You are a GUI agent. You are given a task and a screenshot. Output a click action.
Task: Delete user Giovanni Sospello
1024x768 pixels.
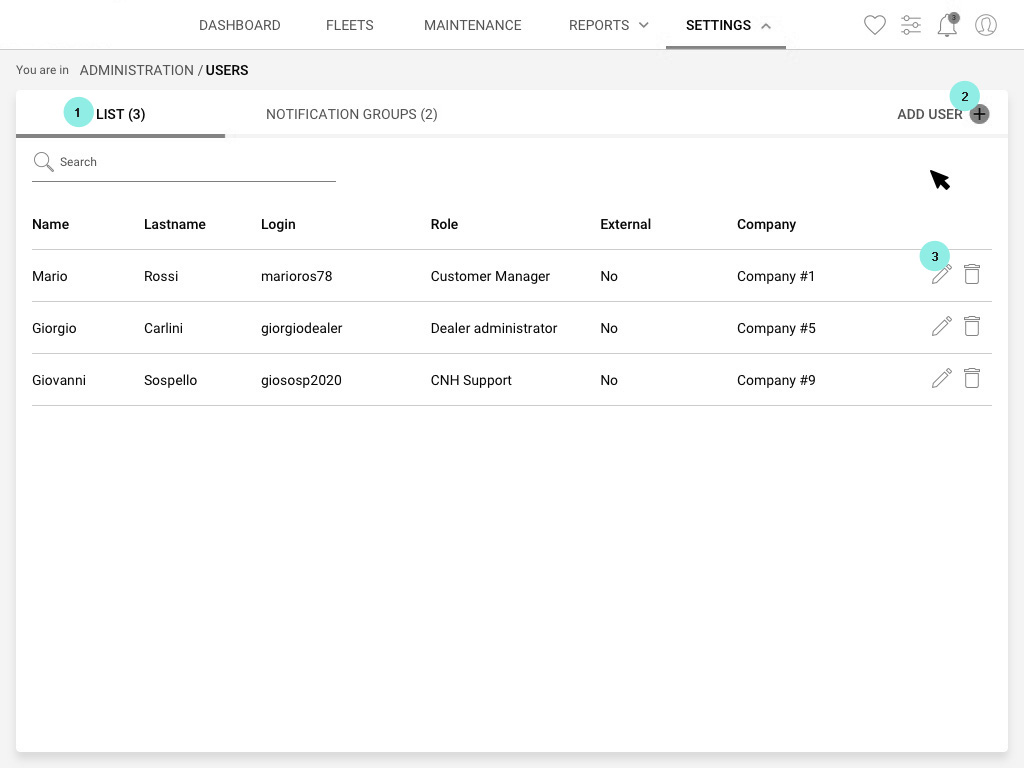coord(972,378)
